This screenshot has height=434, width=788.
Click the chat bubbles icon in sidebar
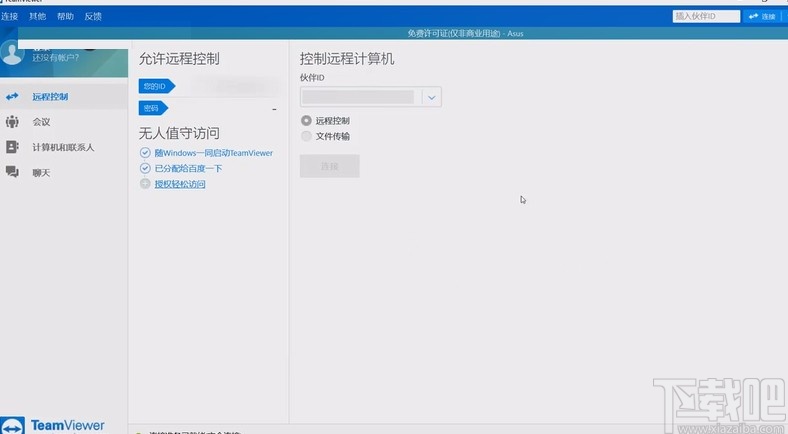12,172
